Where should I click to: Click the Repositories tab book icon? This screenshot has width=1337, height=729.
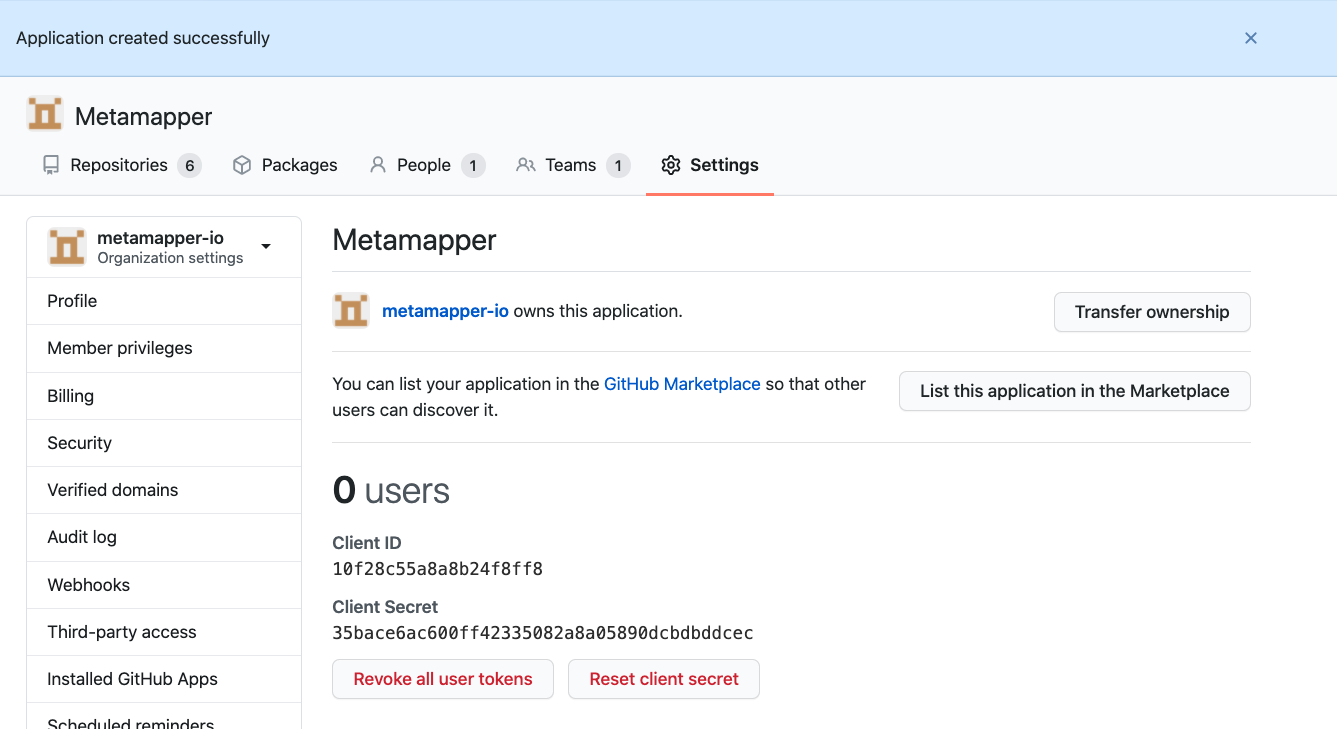point(51,165)
